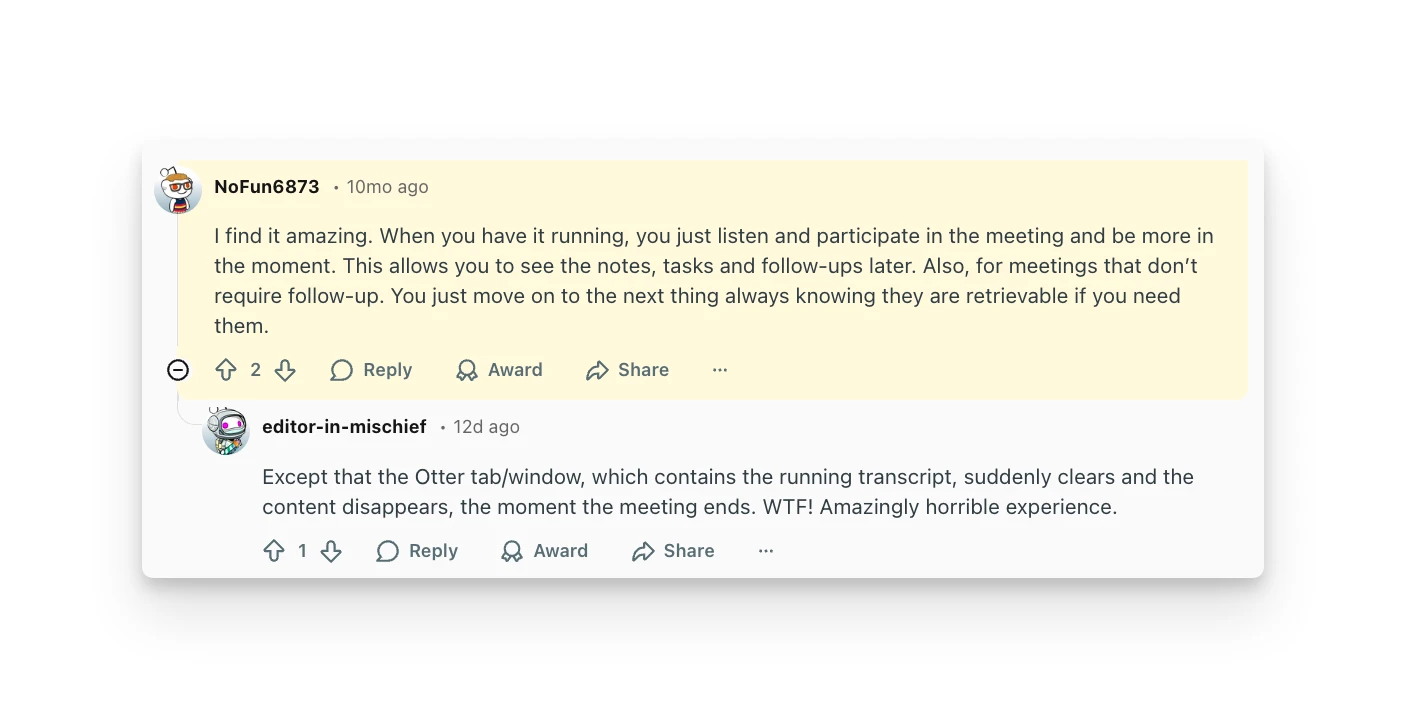
Task: Upvote NoFun6873's comment
Action: coord(226,370)
